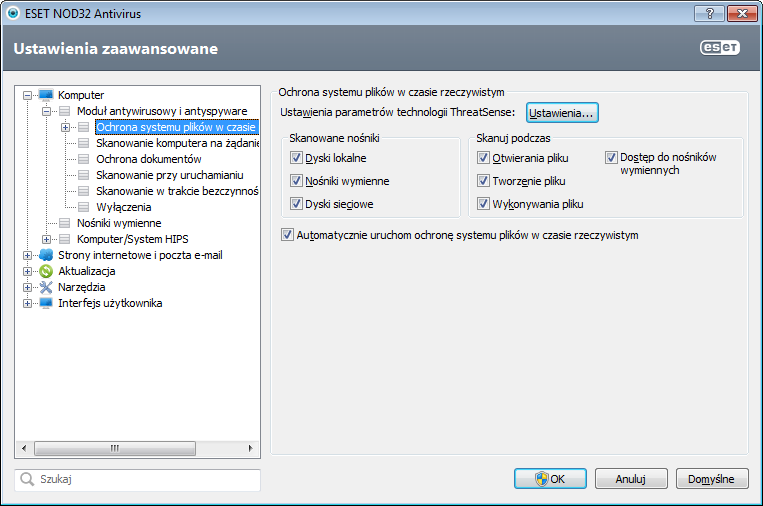
Task: Expand the Komputer/System HIPS node
Action: pyautogui.click(x=46, y=239)
